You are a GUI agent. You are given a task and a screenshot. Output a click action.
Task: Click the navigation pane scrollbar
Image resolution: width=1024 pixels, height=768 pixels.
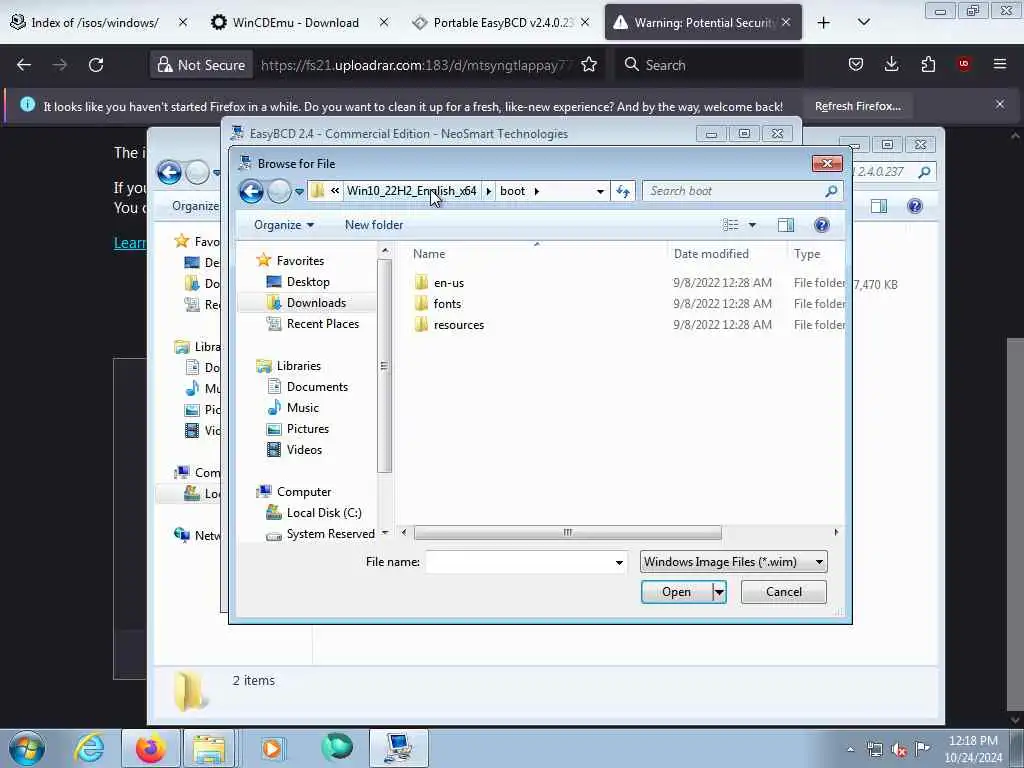point(385,366)
